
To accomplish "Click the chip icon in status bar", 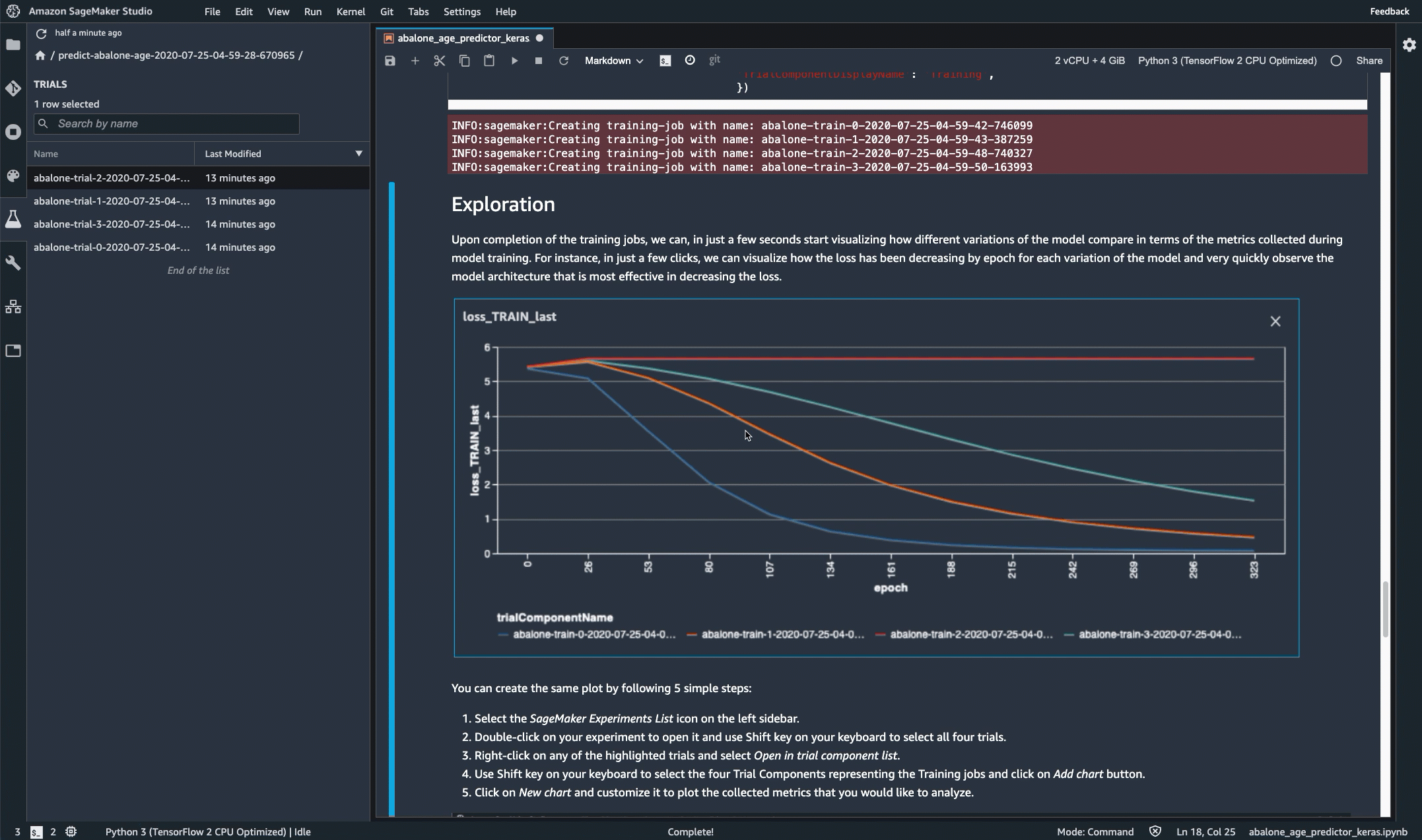I will [71, 831].
